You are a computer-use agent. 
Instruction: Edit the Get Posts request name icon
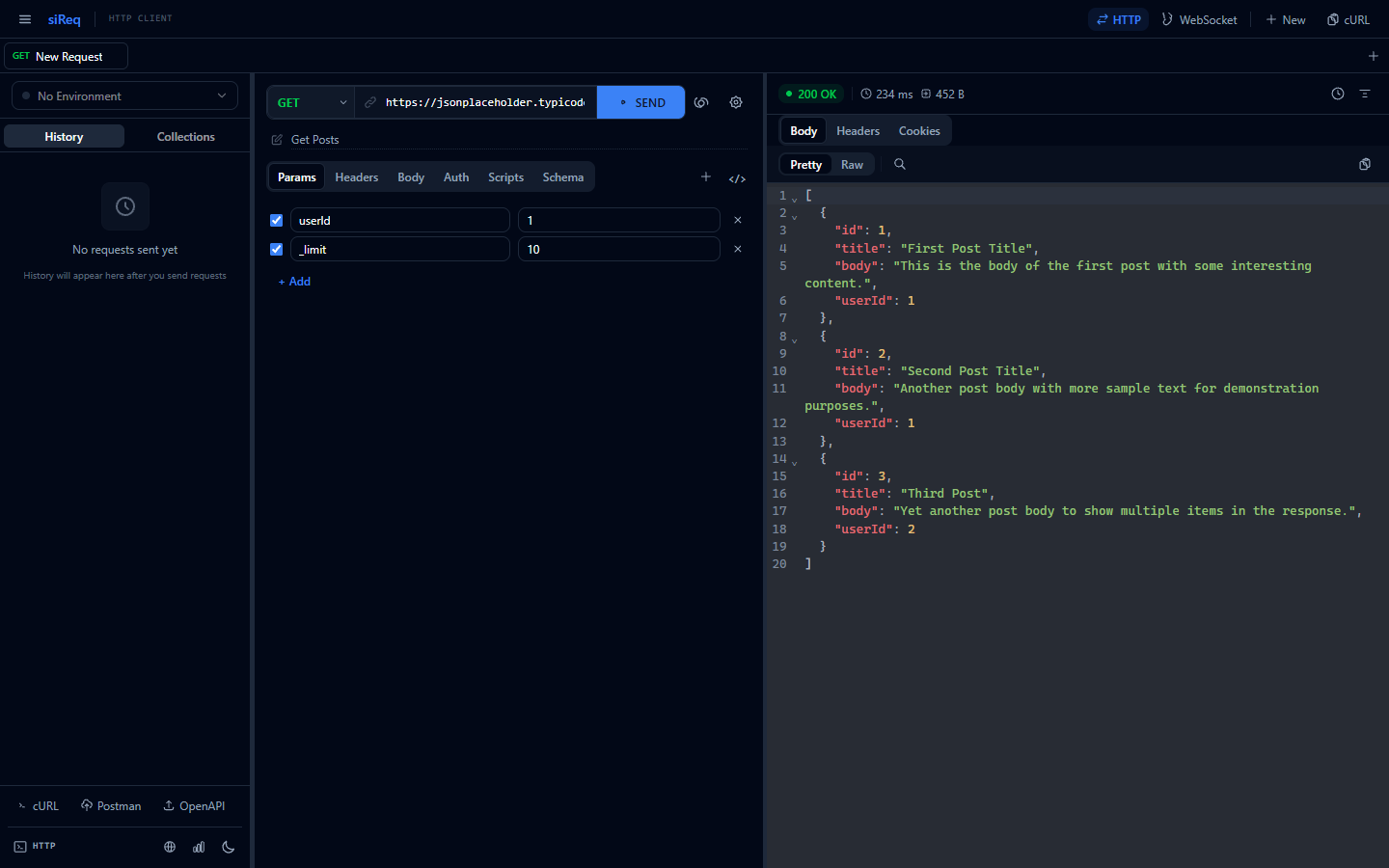pos(277,140)
